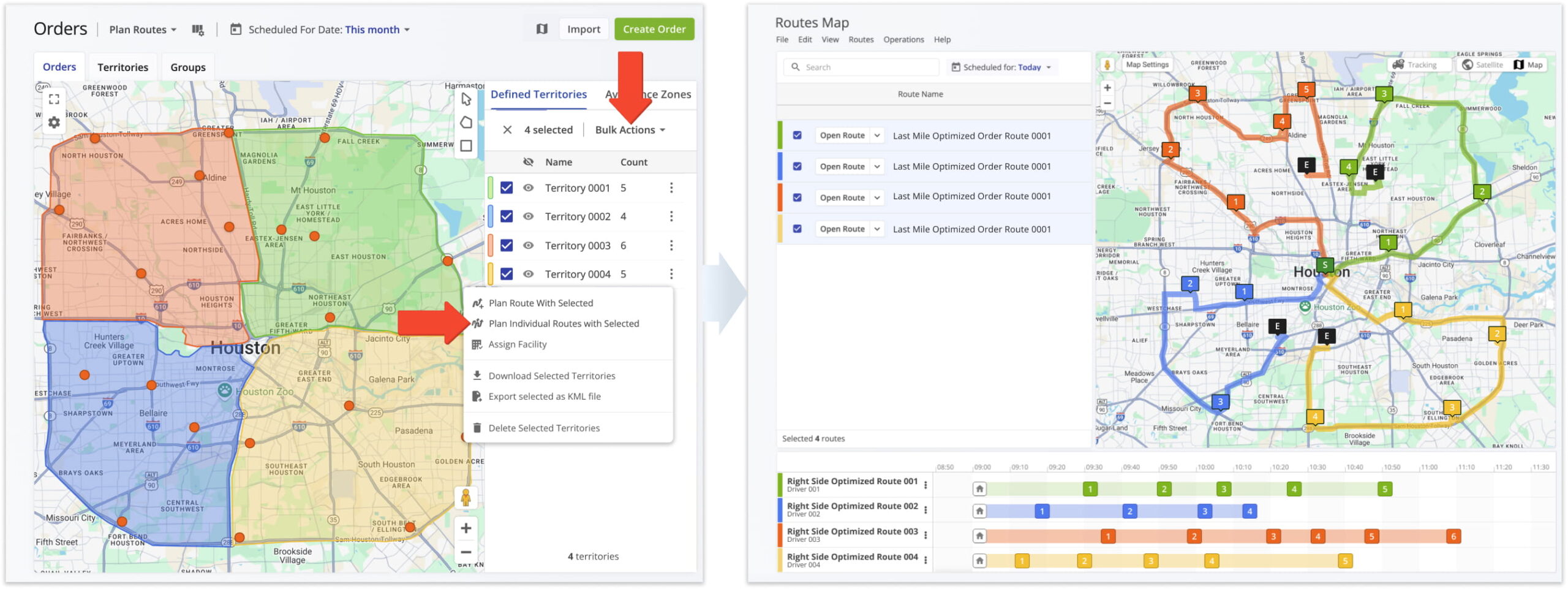Click home icon on Route 001 timeline

(979, 488)
